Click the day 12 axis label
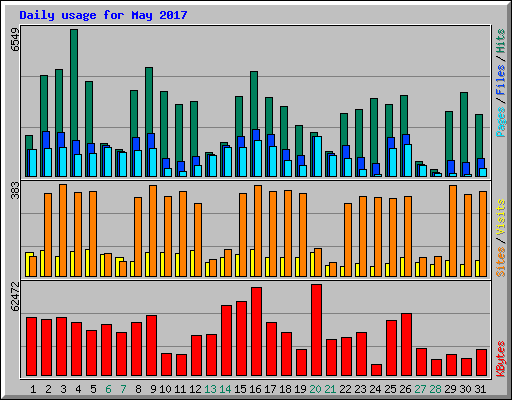The height and width of the screenshot is (400, 512). 195,389
